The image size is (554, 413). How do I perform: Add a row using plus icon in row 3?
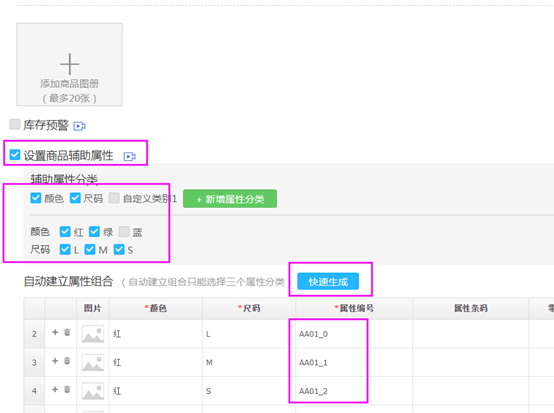(x=55, y=361)
